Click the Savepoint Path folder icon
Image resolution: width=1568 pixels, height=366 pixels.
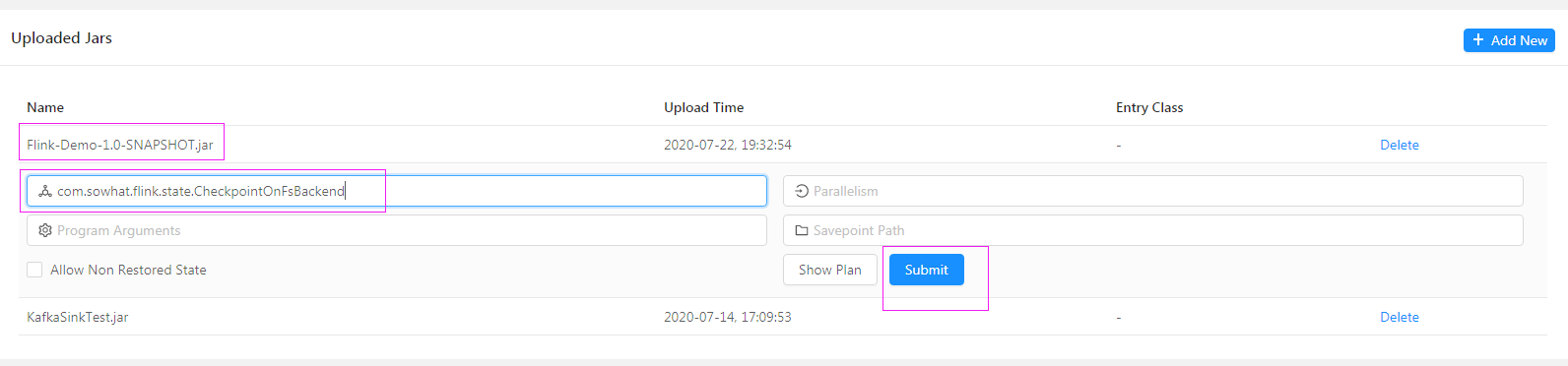[802, 230]
